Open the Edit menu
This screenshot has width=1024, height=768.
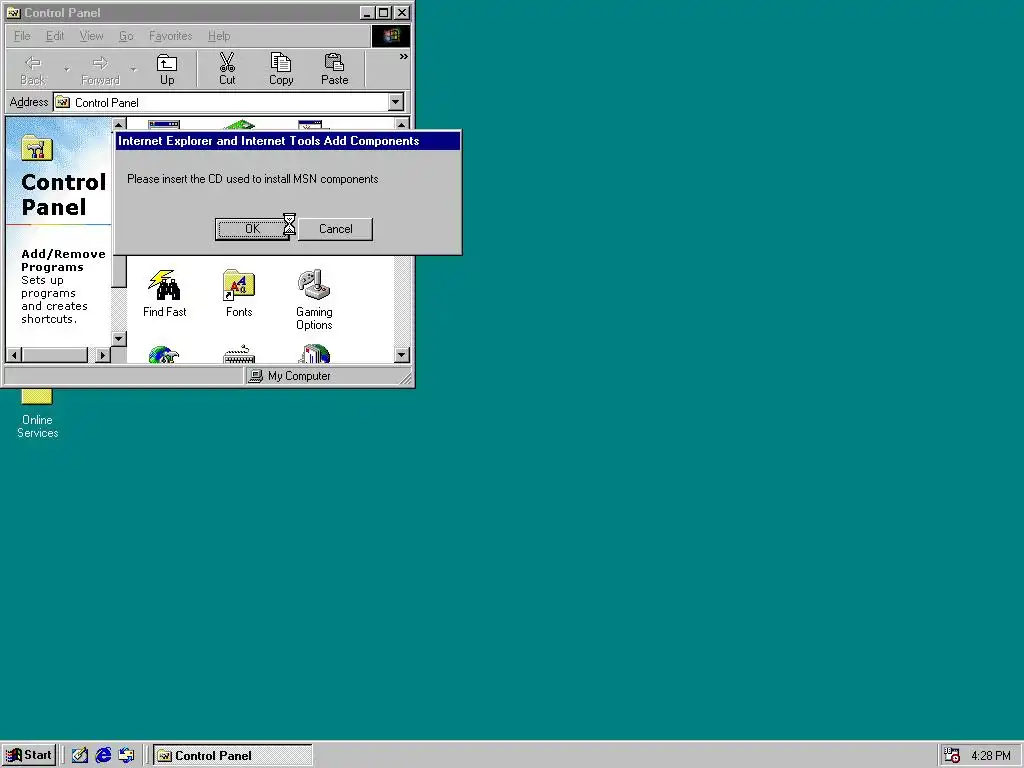(55, 36)
